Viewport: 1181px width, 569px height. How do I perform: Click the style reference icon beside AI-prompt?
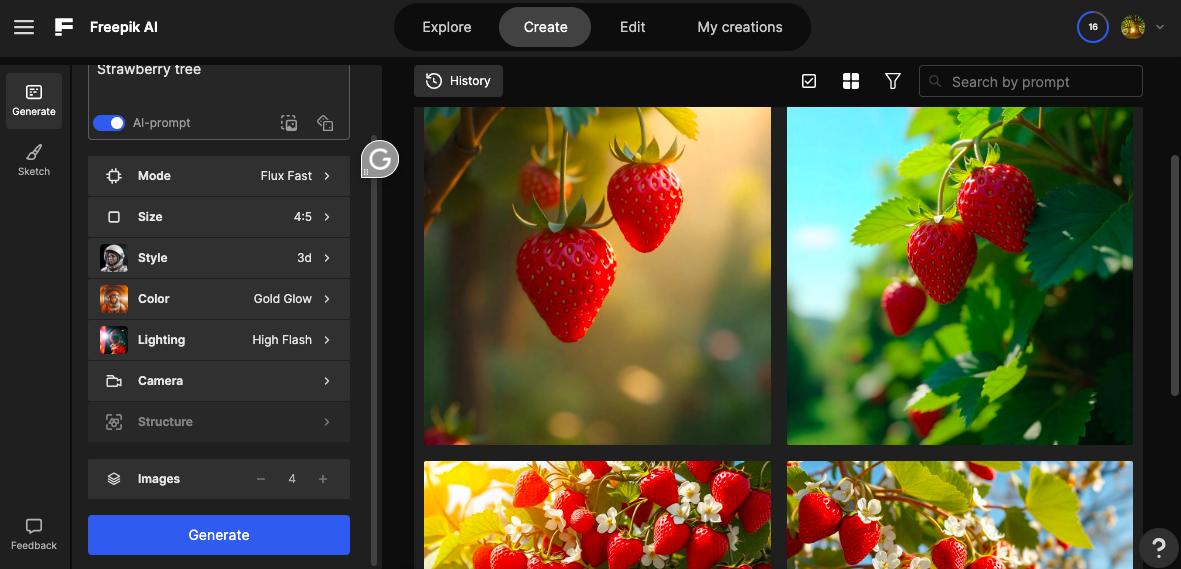point(325,123)
